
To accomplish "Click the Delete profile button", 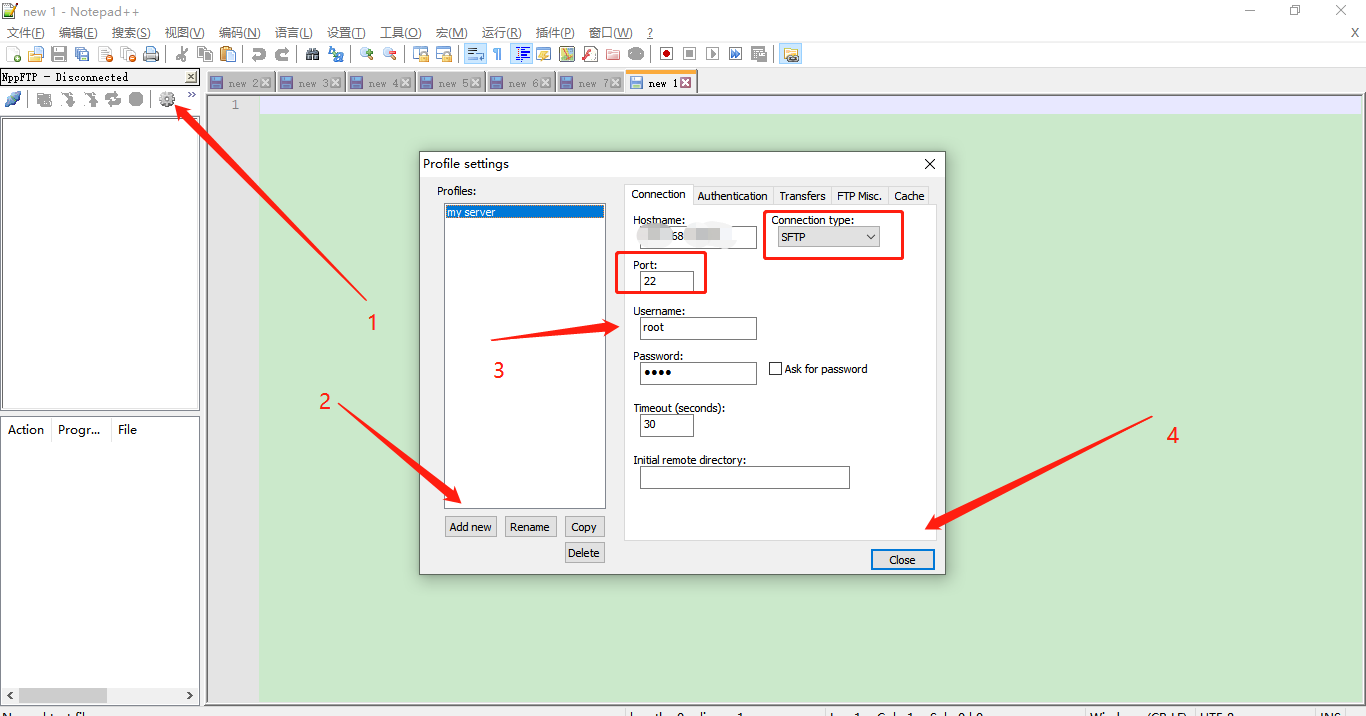I will coord(584,552).
